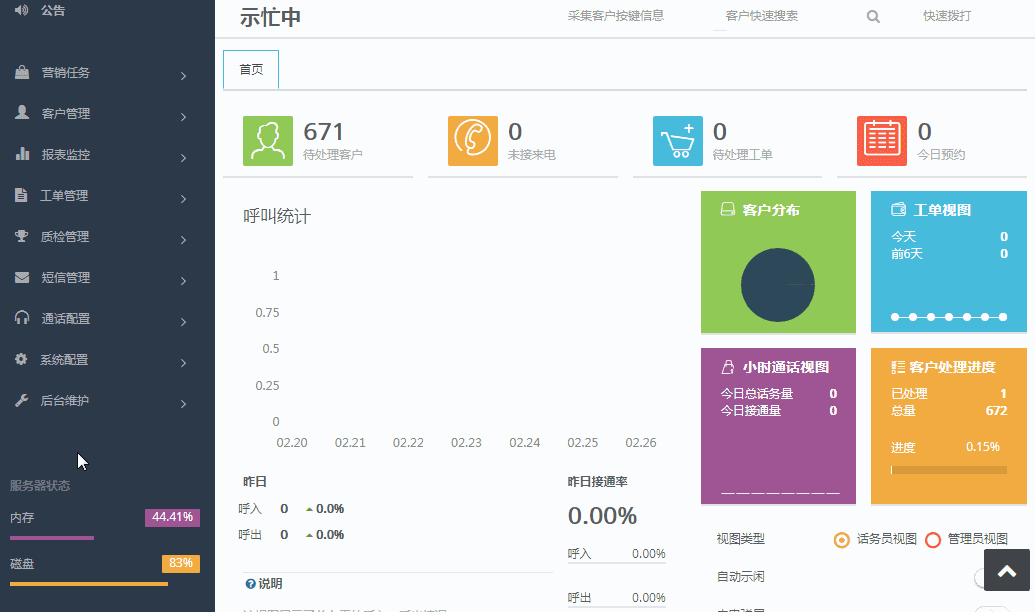The width and height of the screenshot is (1035, 612).
Task: Click the 示忙中 status heading
Action: point(270,17)
